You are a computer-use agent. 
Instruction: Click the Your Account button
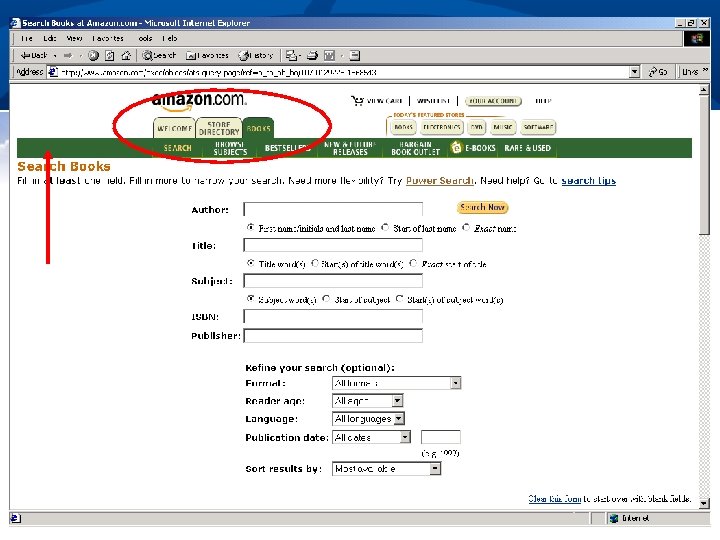(493, 101)
